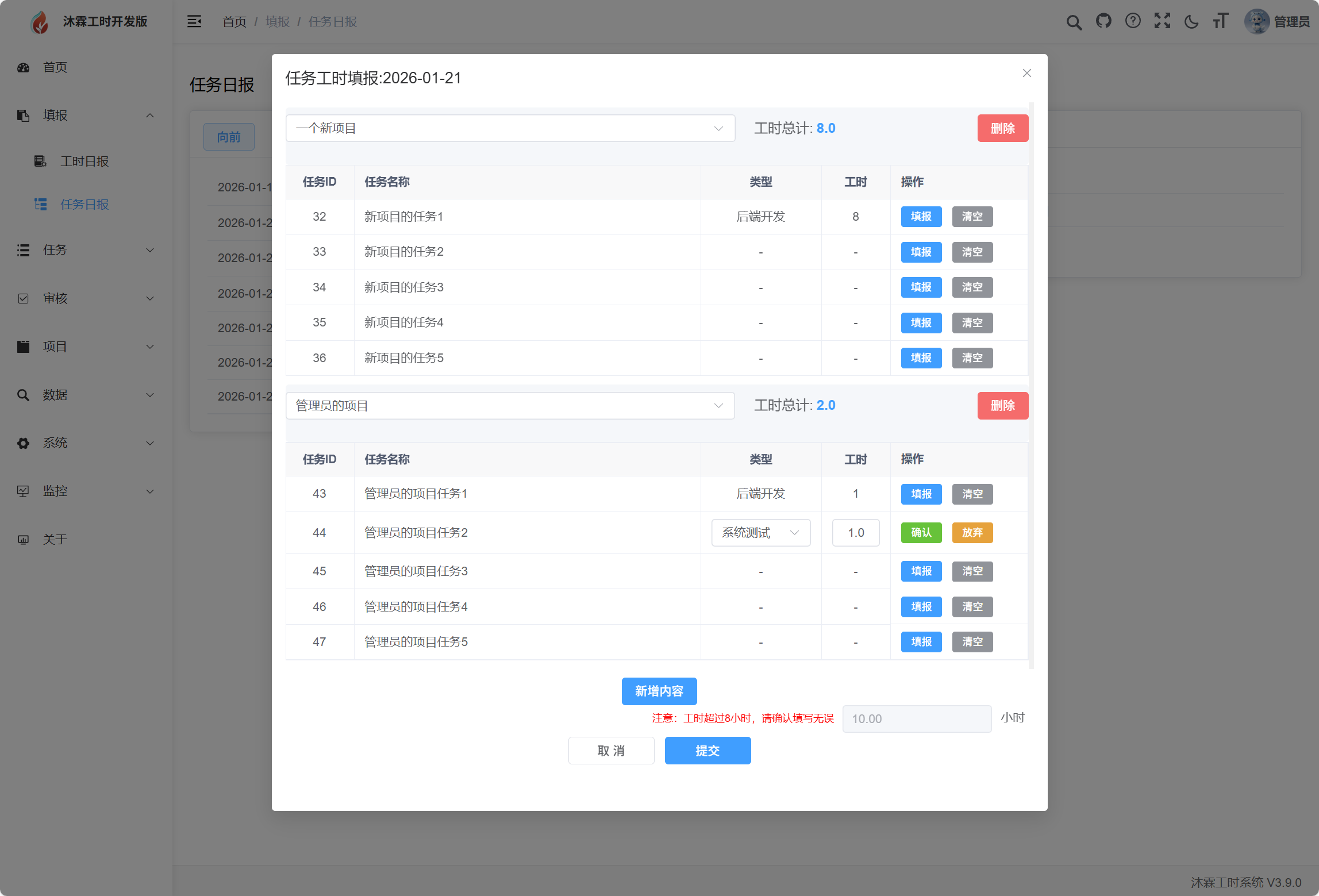The height and width of the screenshot is (896, 1319).
Task: Click the 关于 about icon in sidebar
Action: (23, 539)
